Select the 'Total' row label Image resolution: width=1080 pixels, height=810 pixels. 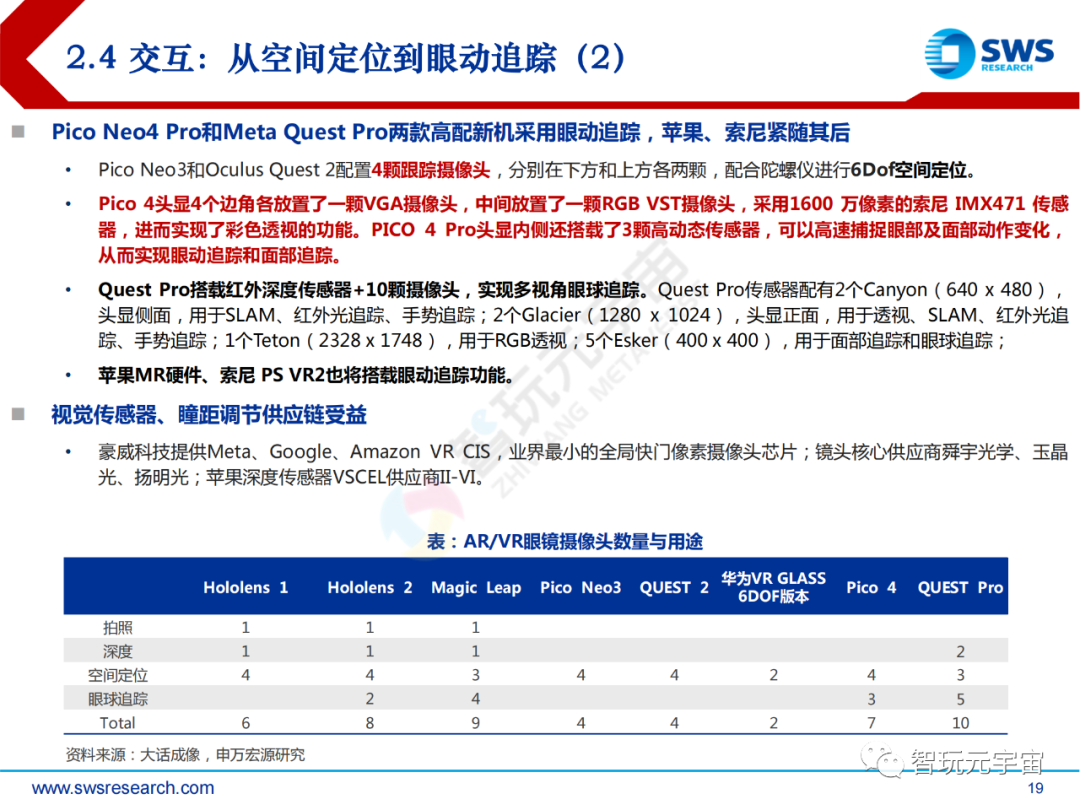pyautogui.click(x=118, y=723)
